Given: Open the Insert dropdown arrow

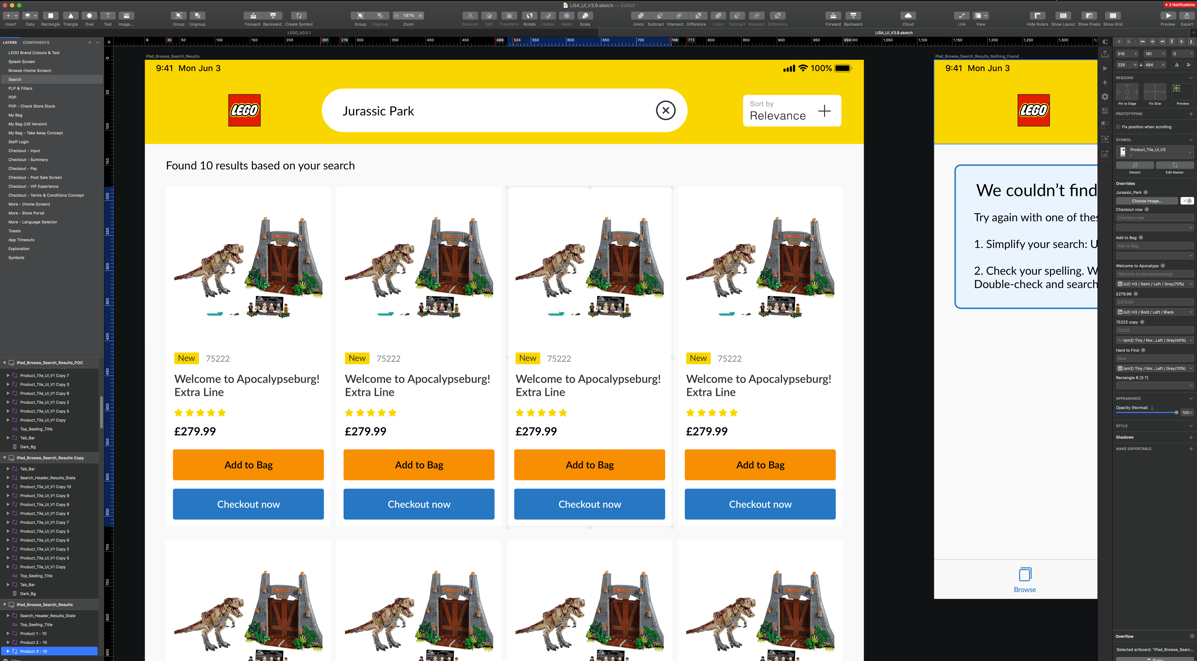Looking at the screenshot, I should (16, 16).
